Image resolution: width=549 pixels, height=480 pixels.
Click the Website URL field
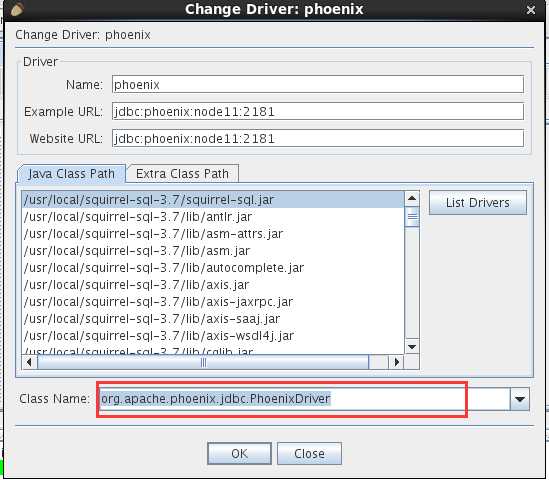318,138
